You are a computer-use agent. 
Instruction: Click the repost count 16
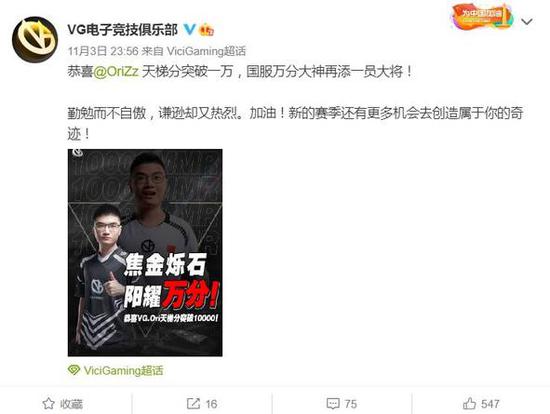(x=211, y=404)
